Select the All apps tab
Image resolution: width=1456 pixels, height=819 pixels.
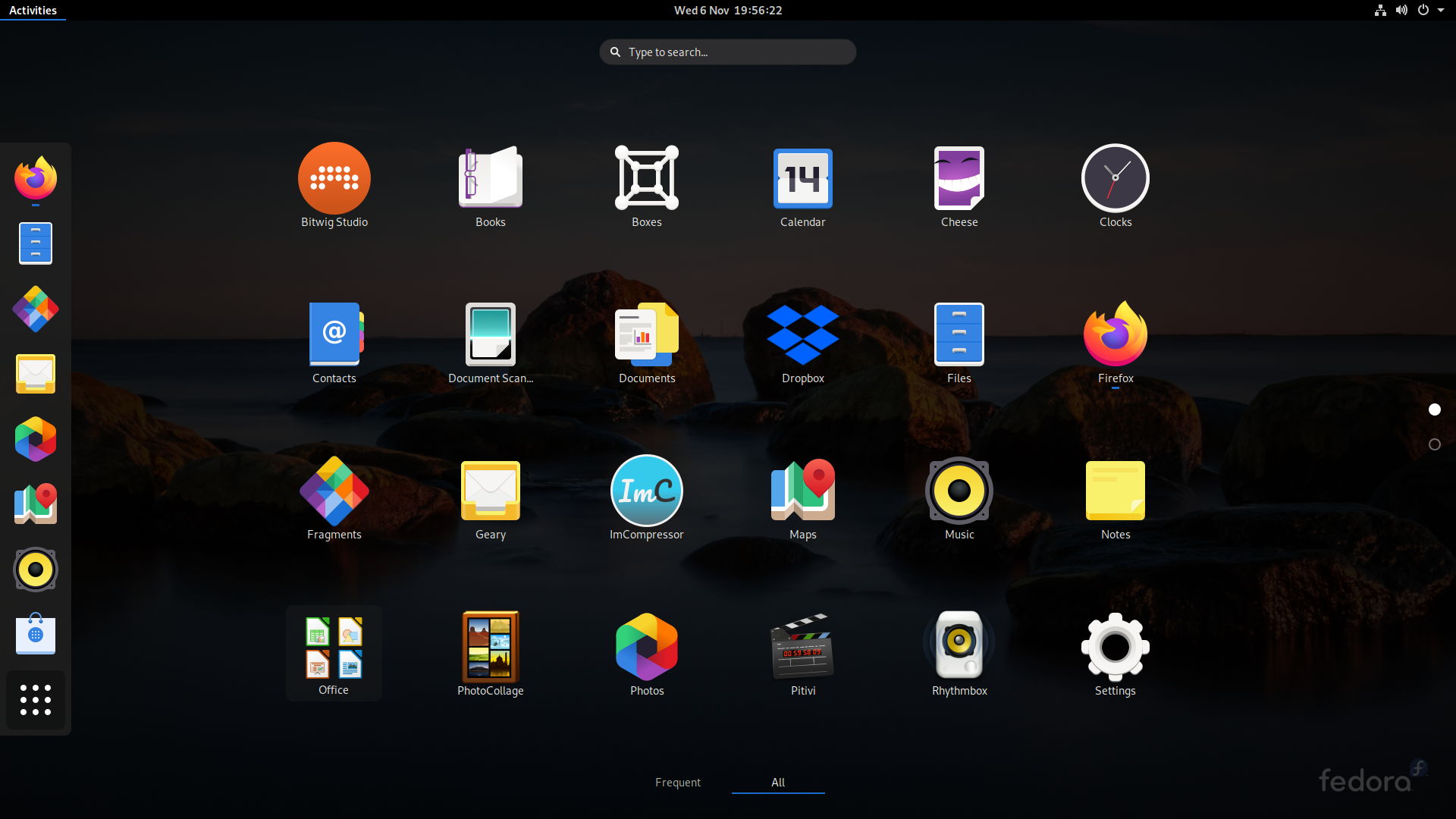(777, 783)
